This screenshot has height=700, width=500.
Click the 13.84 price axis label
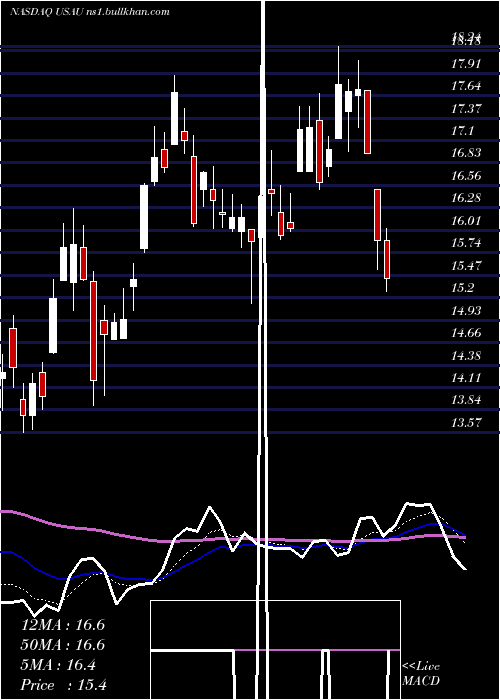point(466,400)
